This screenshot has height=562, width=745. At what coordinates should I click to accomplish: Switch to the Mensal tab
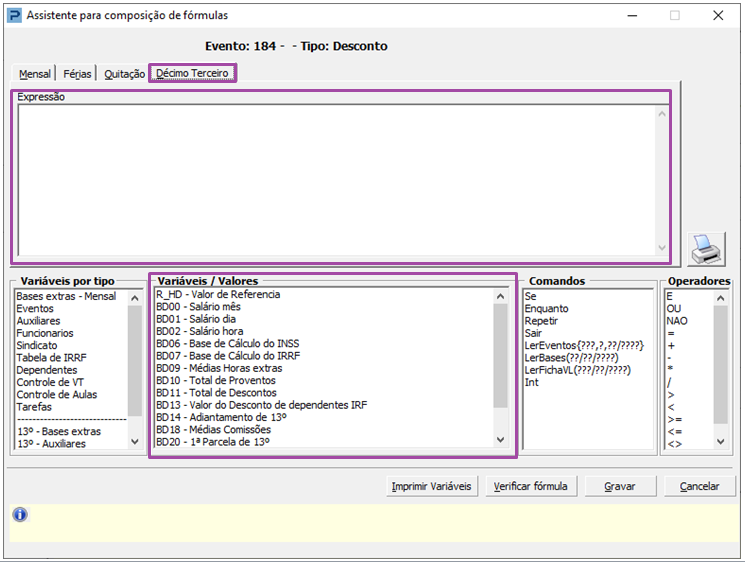[x=35, y=74]
